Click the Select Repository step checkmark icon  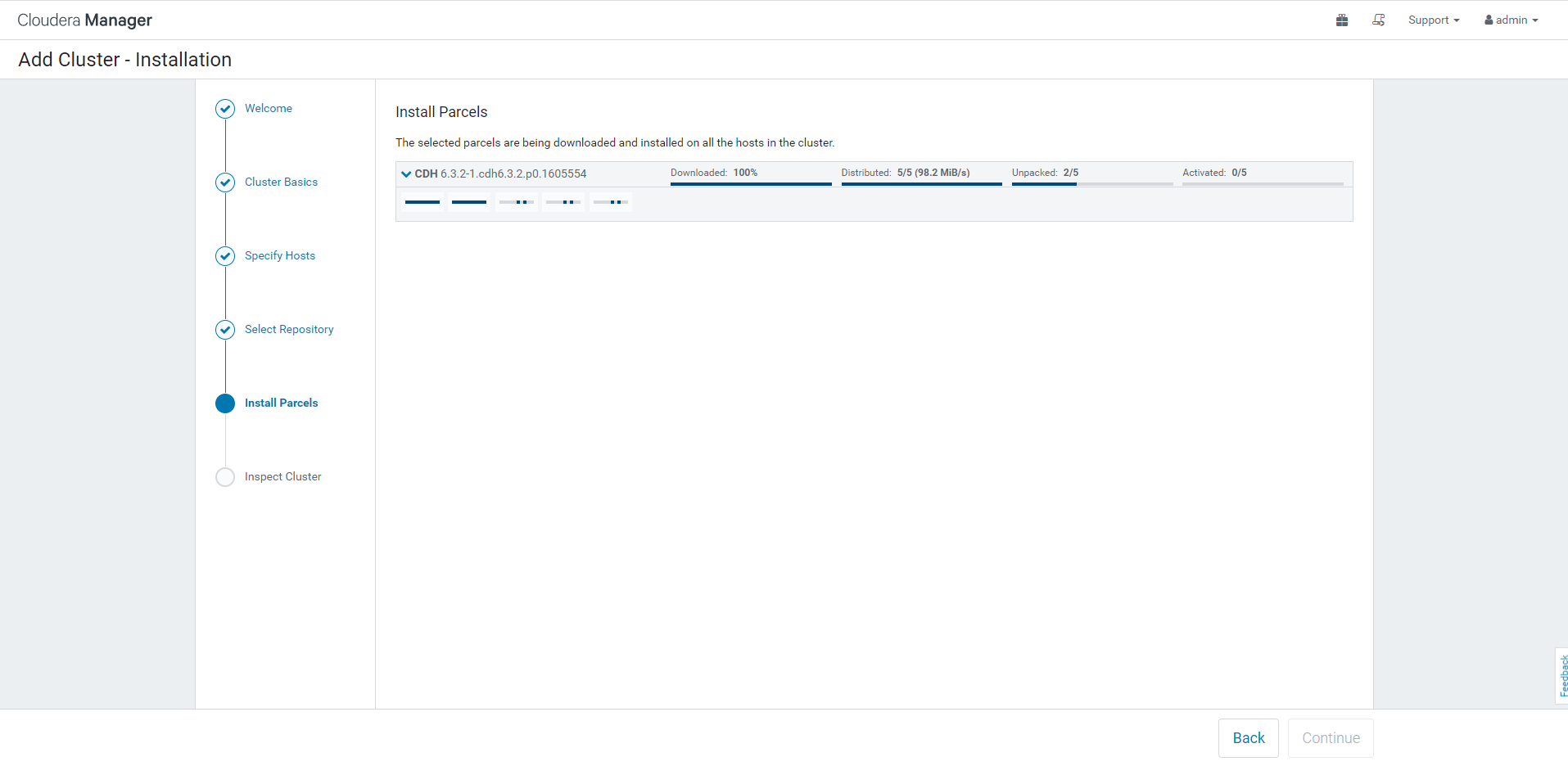[x=225, y=330]
